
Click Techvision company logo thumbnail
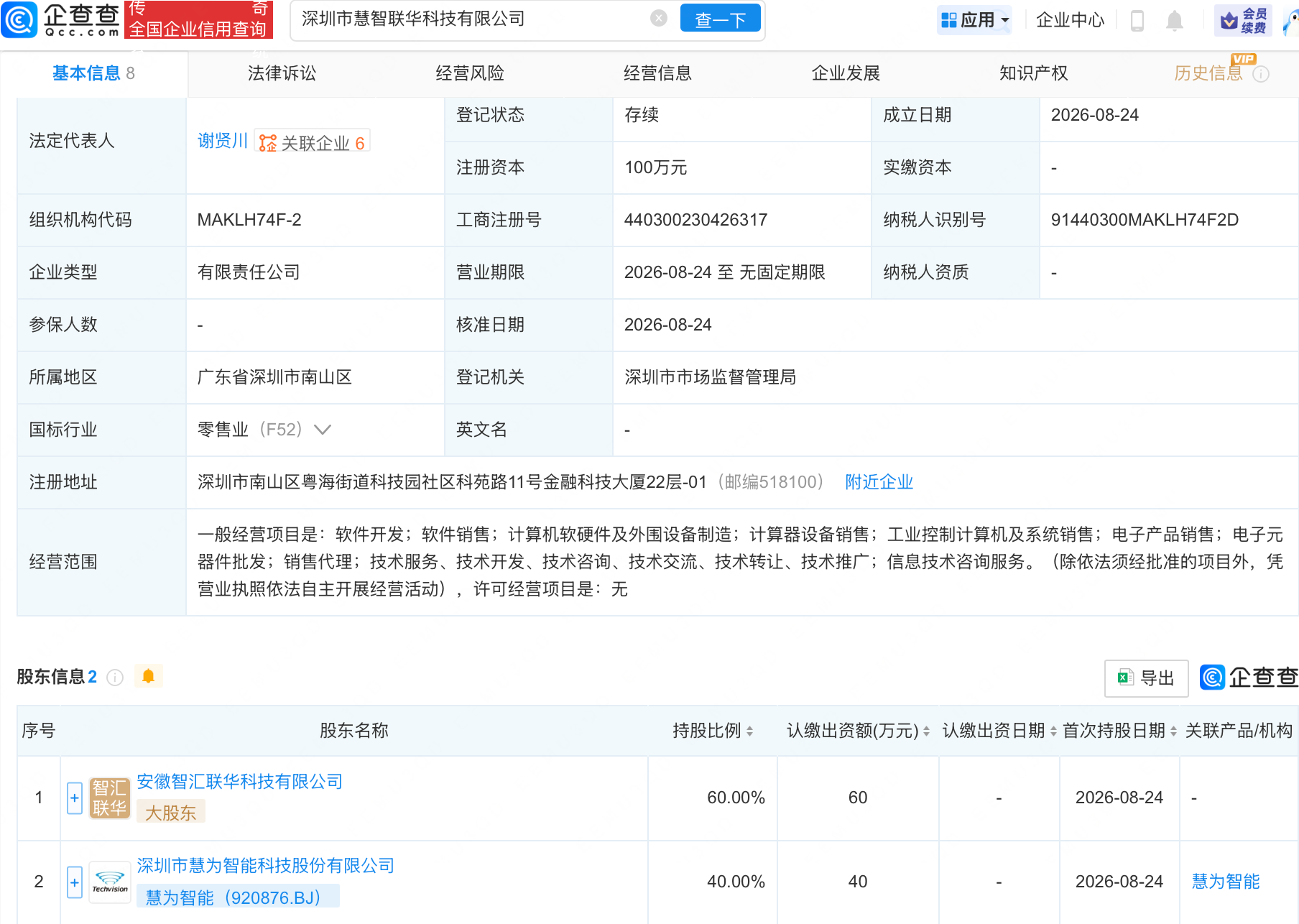[x=110, y=882]
